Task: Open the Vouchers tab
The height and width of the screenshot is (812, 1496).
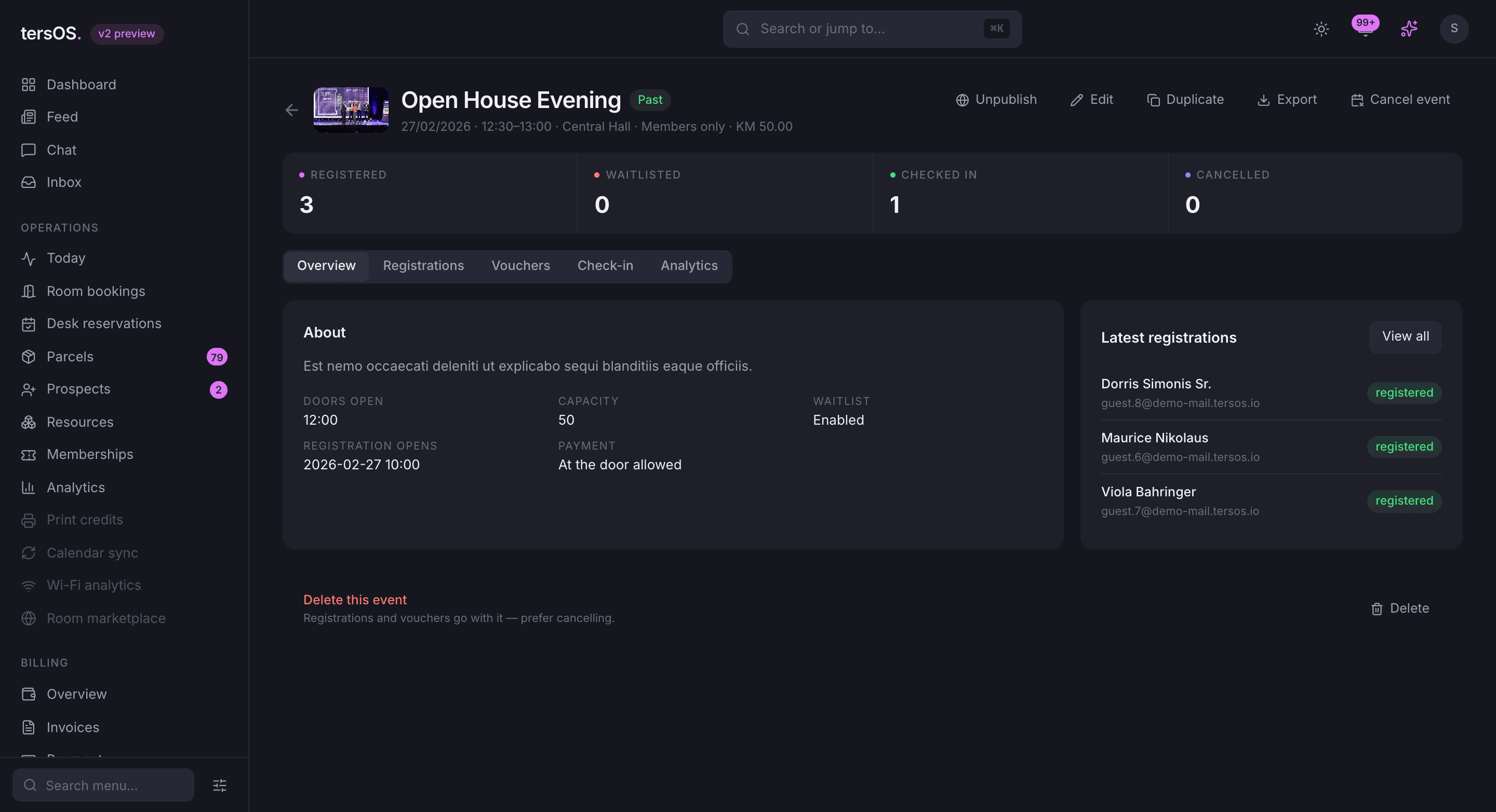Action: (520, 266)
